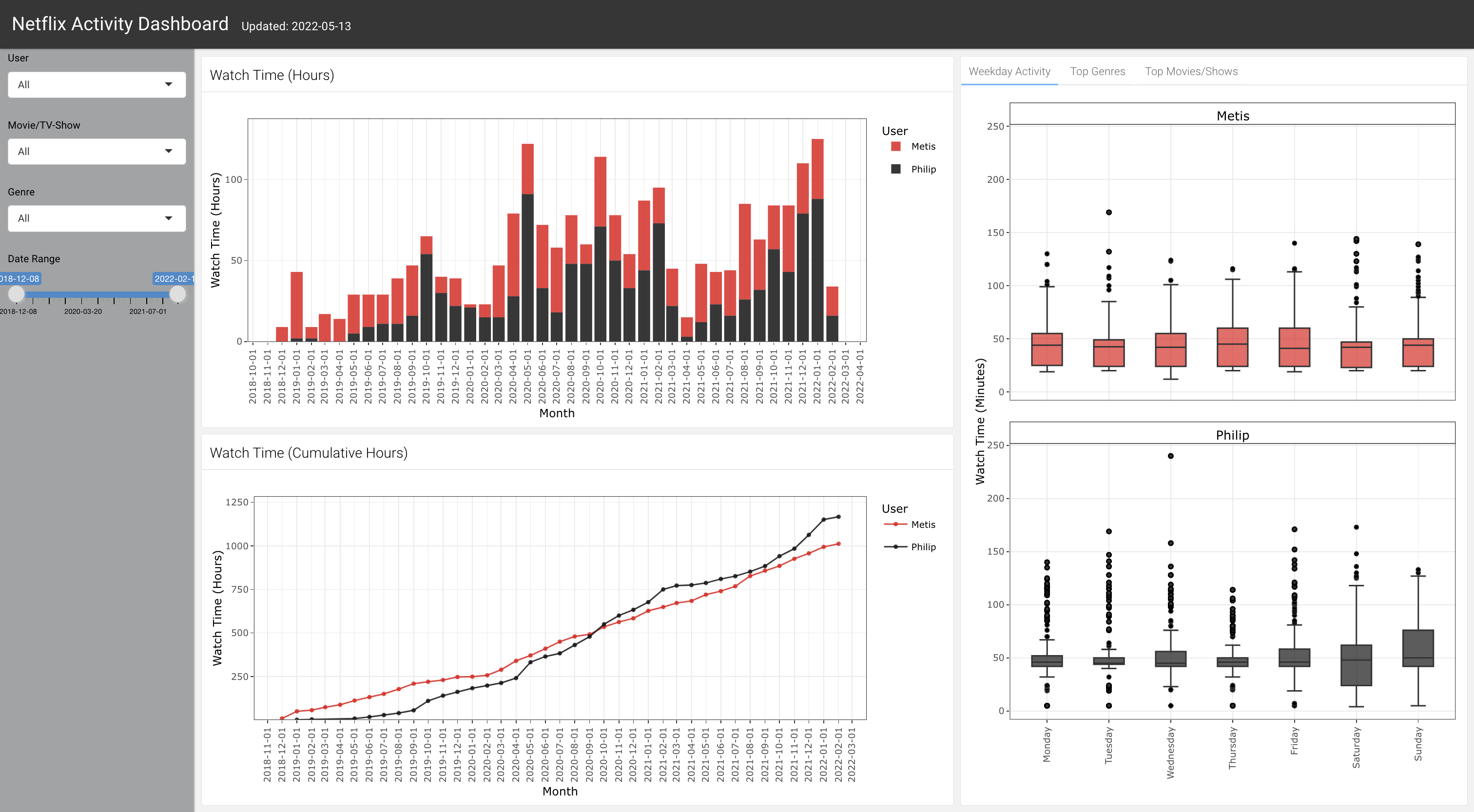Open the Movie/TV-Show dropdown
1474x812 pixels.
point(97,152)
